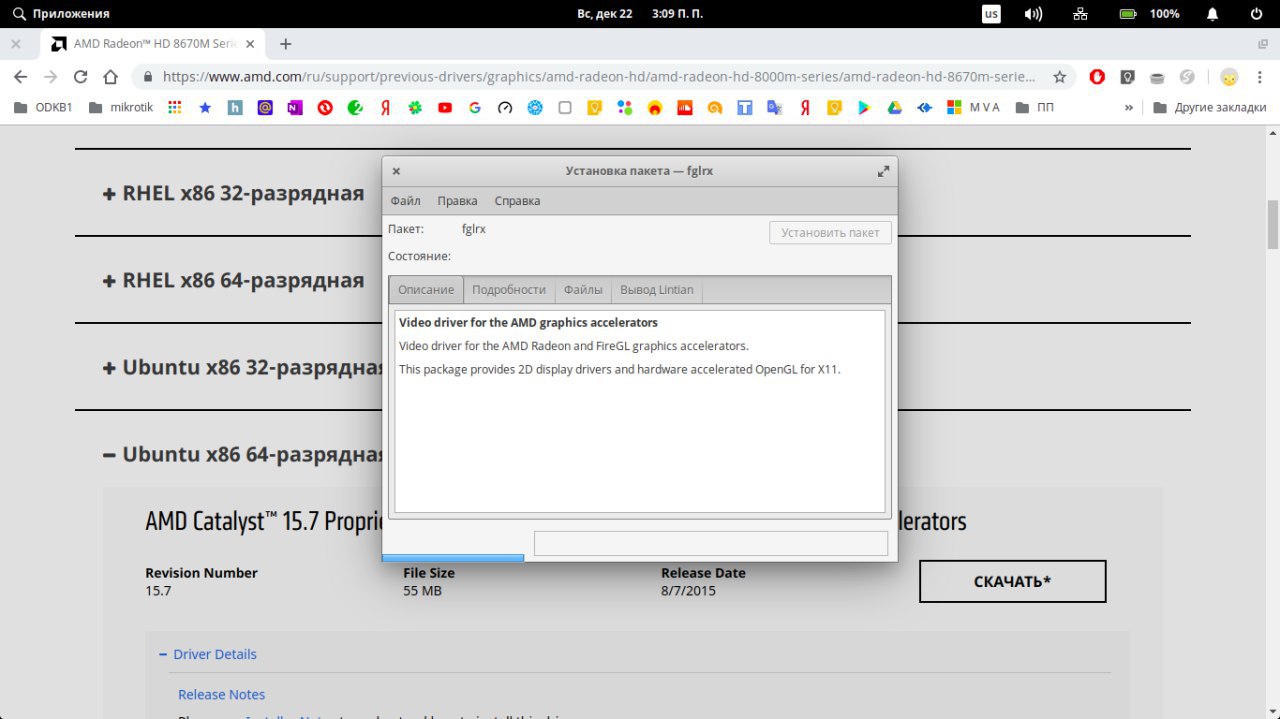Viewport: 1280px width, 719px height.
Task: Open the ПП bookmarks folder
Action: (x=1034, y=107)
